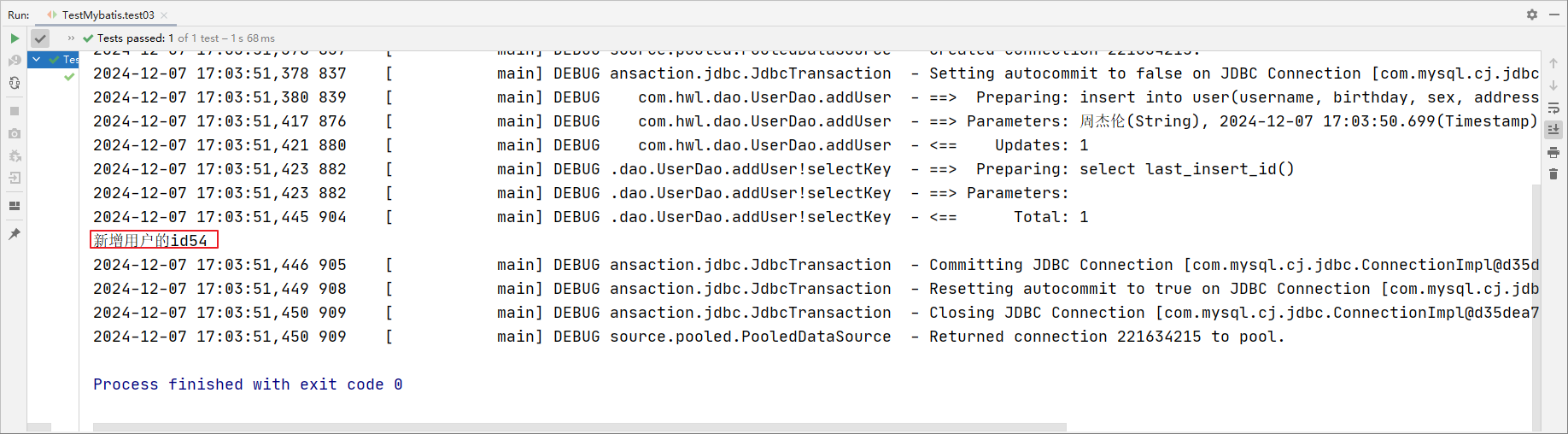Clear all console output with trash icon
Viewport: 1568px width, 434px height.
point(1553,174)
